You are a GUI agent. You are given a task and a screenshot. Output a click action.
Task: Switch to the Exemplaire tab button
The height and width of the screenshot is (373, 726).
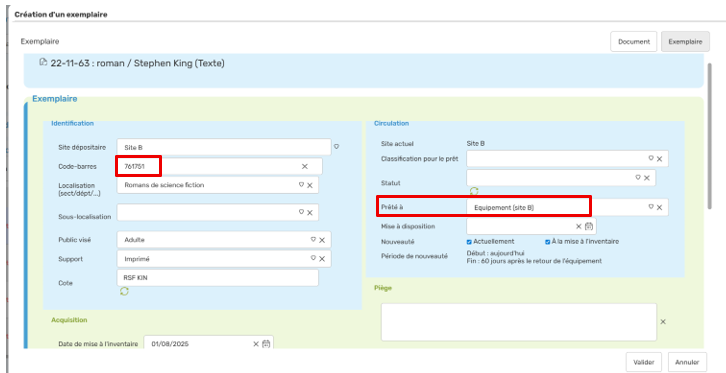[x=685, y=42]
